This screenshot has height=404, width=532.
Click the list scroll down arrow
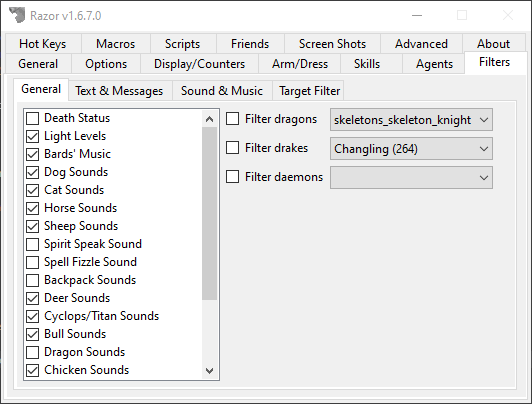(x=209, y=370)
